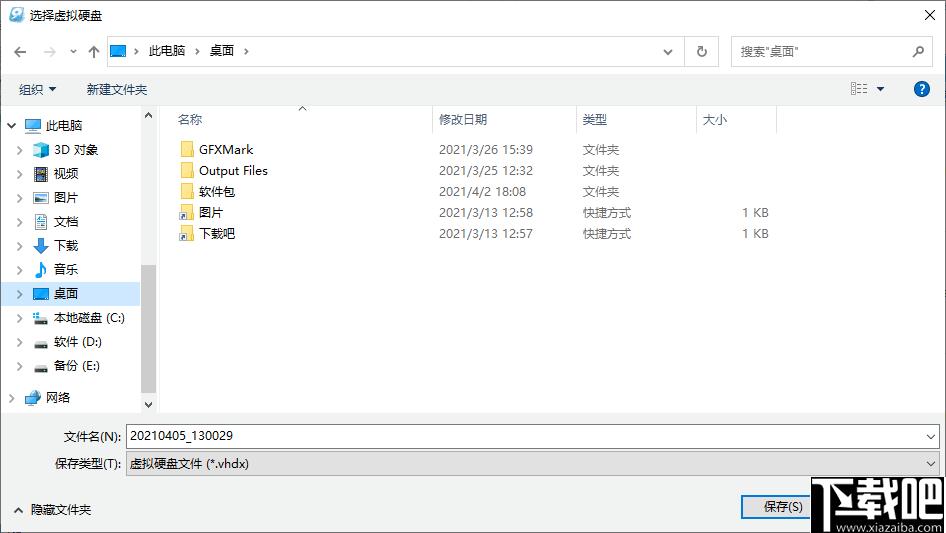The height and width of the screenshot is (533, 946).
Task: Open the view mode dropdown arrow
Action: coord(881,89)
